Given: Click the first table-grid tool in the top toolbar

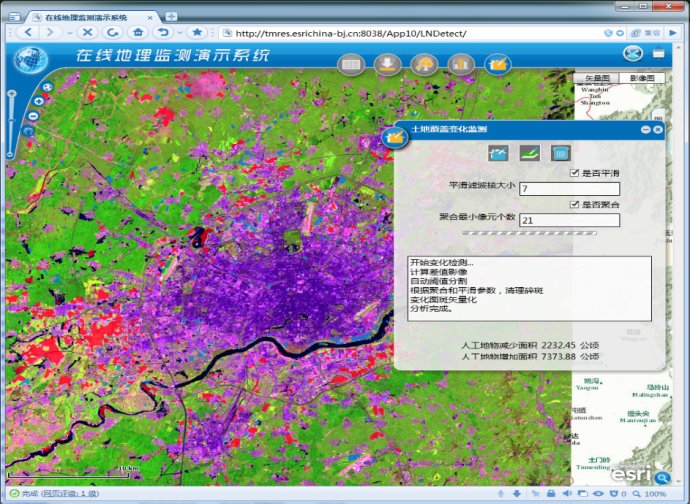Looking at the screenshot, I should (x=351, y=65).
